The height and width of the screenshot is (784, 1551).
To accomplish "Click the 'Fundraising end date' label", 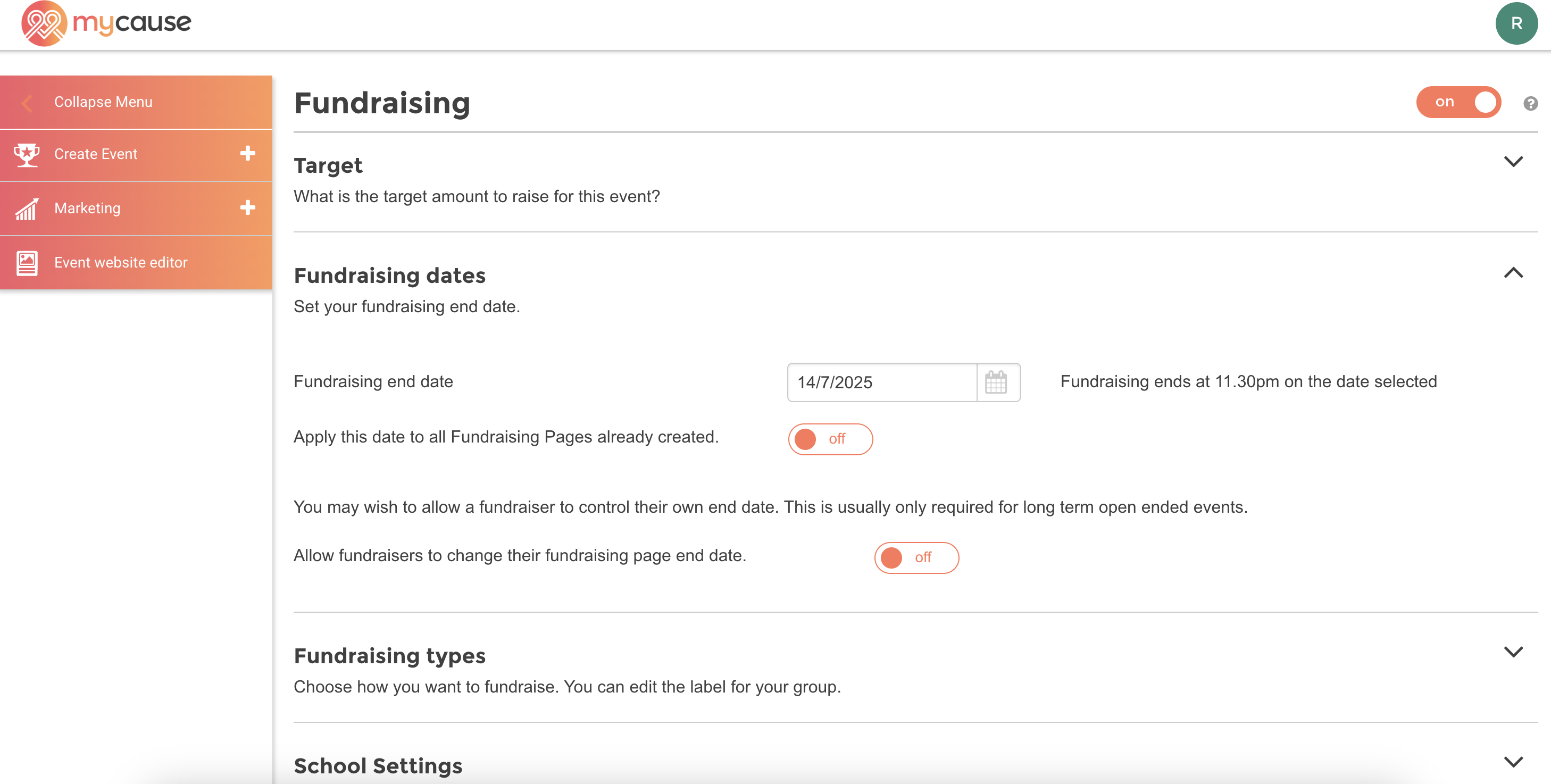I will (x=373, y=381).
